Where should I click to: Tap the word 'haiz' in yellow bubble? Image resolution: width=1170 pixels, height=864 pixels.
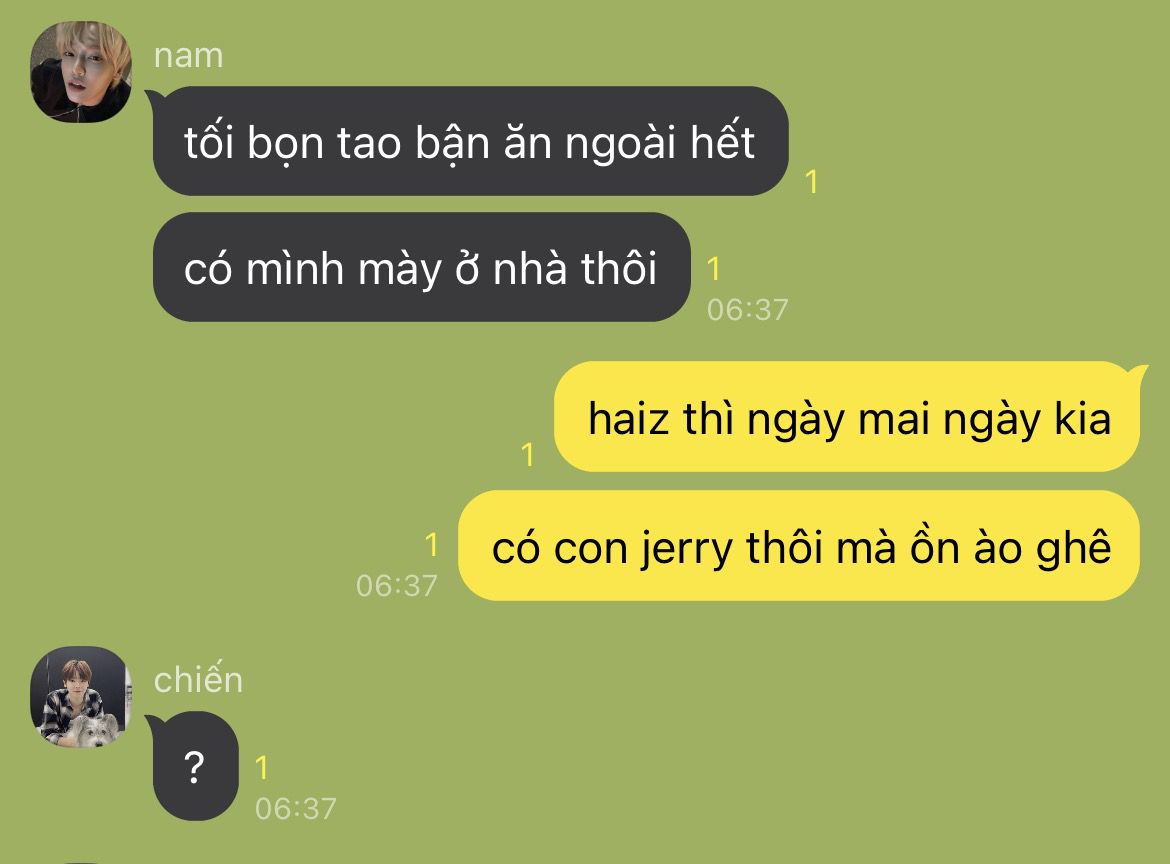click(628, 419)
